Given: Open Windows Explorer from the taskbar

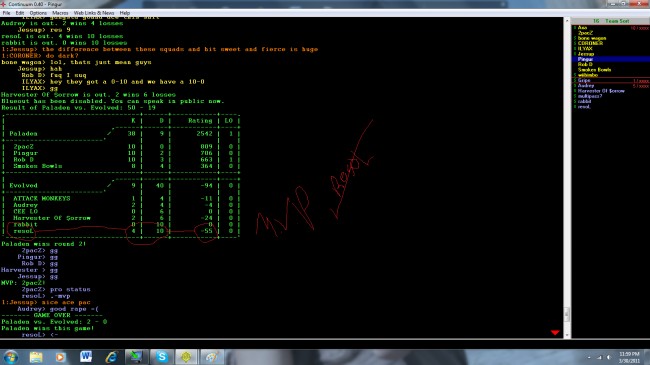Looking at the screenshot, I should 36,357.
